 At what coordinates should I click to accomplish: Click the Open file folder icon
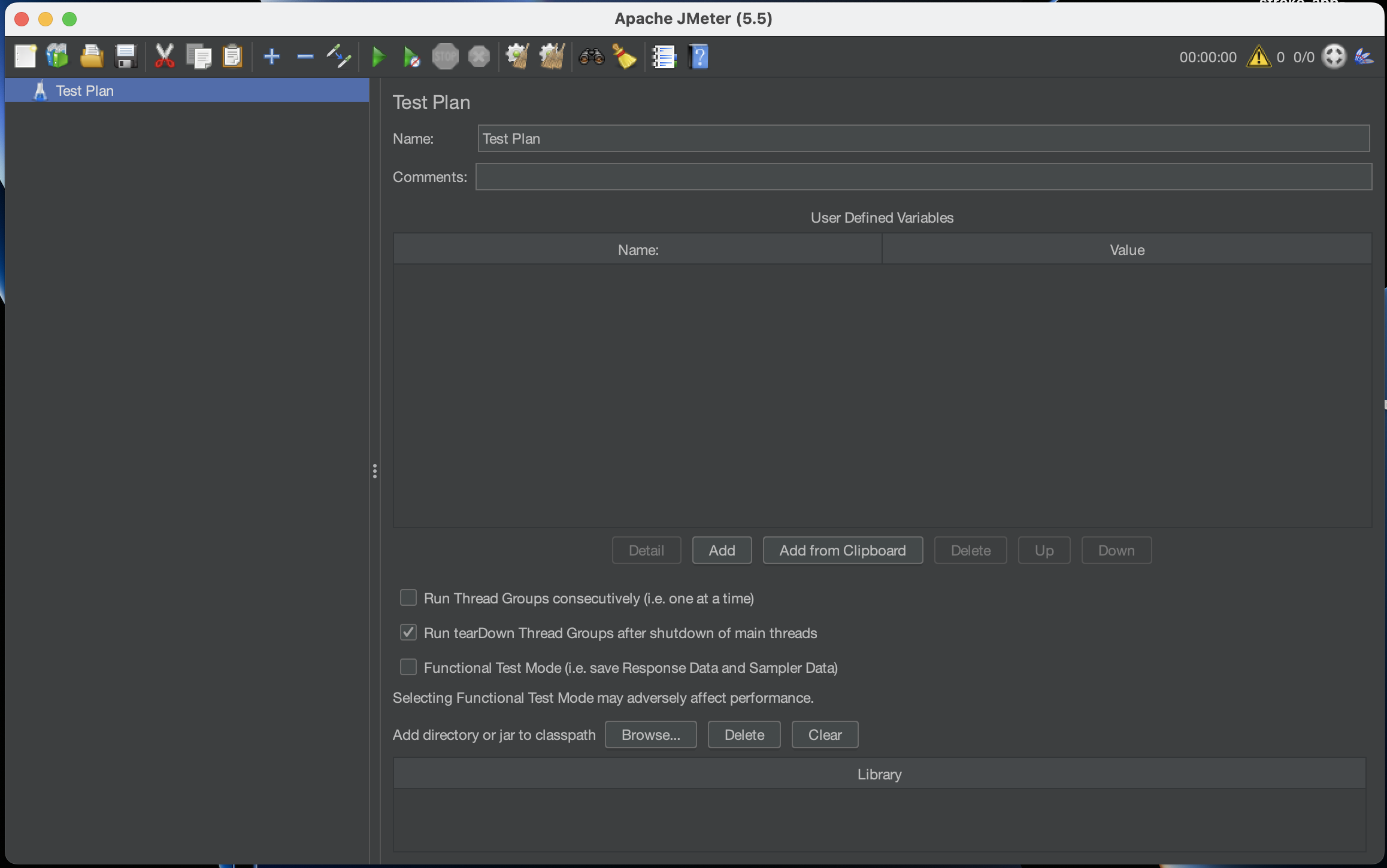tap(92, 57)
